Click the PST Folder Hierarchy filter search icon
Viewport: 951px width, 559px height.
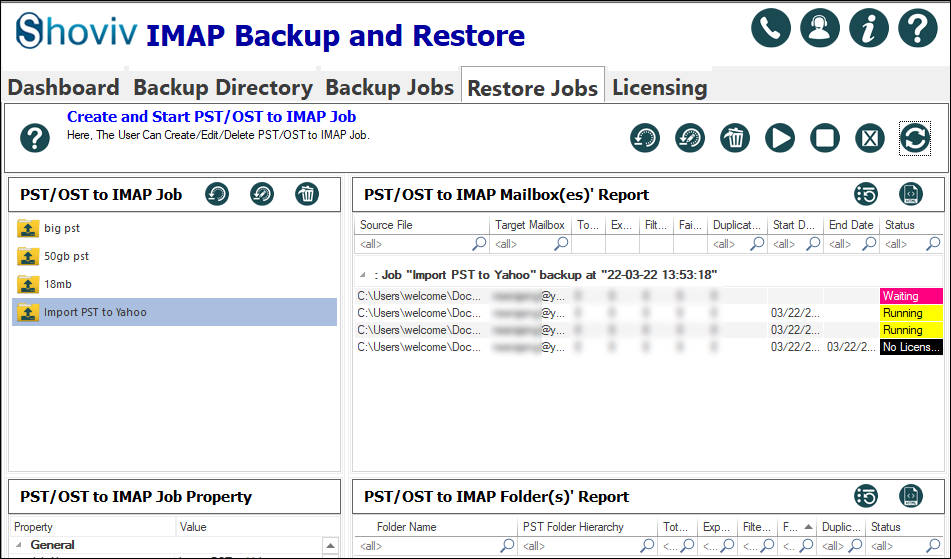pos(647,546)
